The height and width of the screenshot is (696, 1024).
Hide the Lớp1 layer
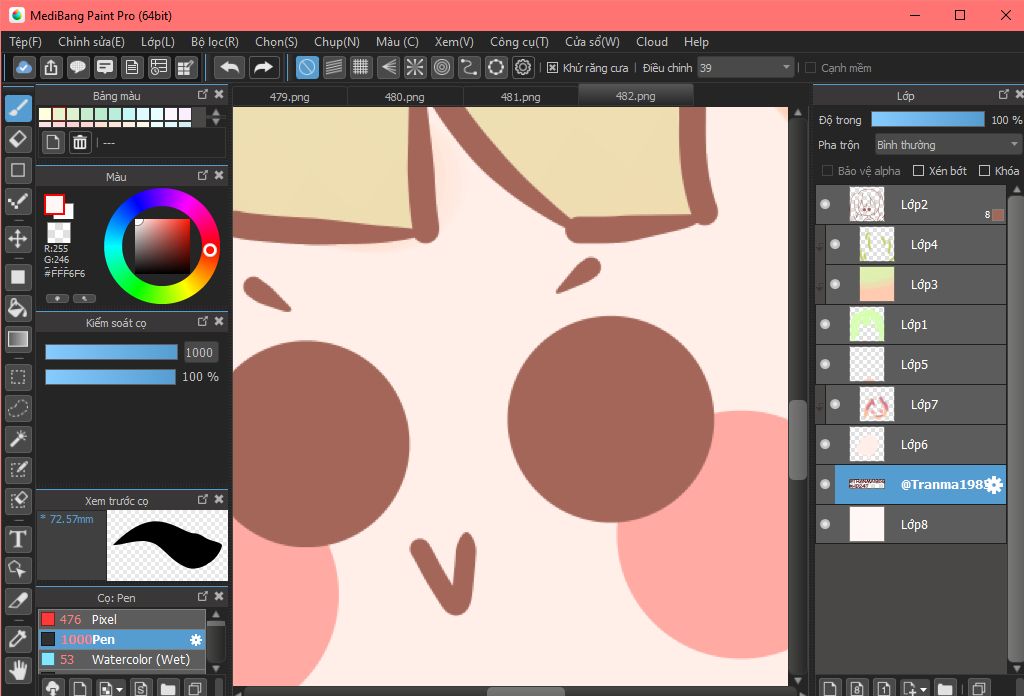[x=825, y=324]
